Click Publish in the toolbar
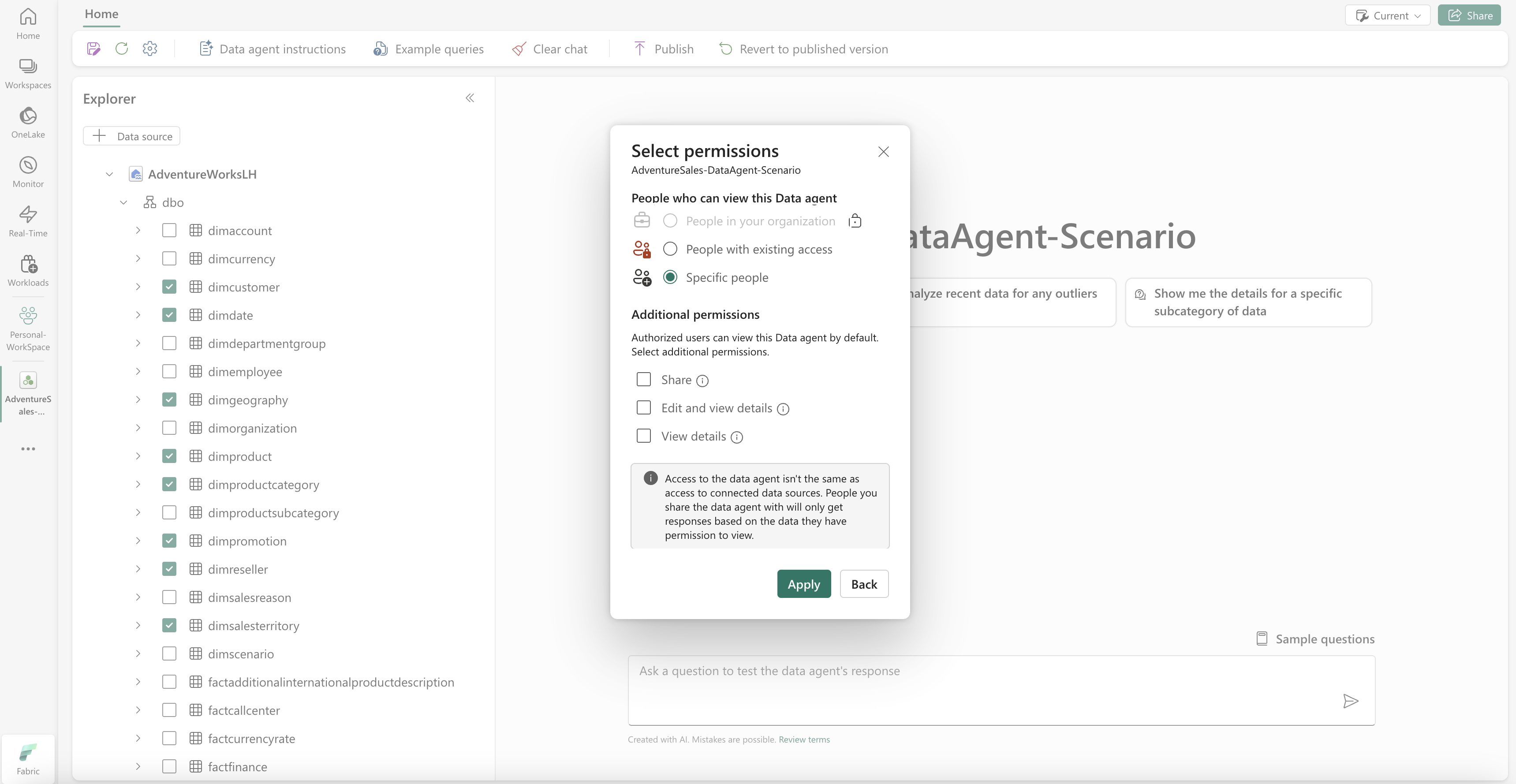 coord(663,49)
